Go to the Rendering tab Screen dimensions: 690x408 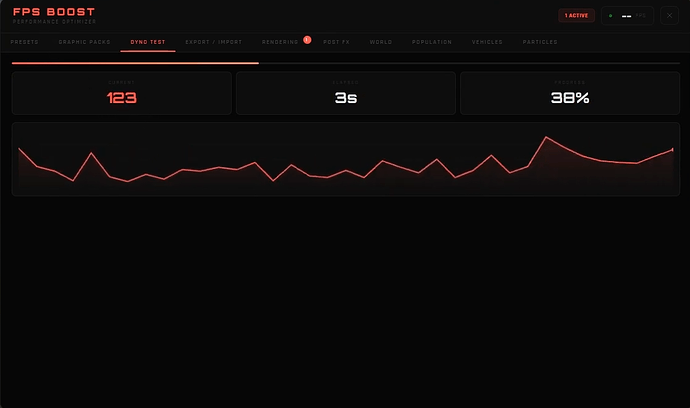(x=280, y=42)
